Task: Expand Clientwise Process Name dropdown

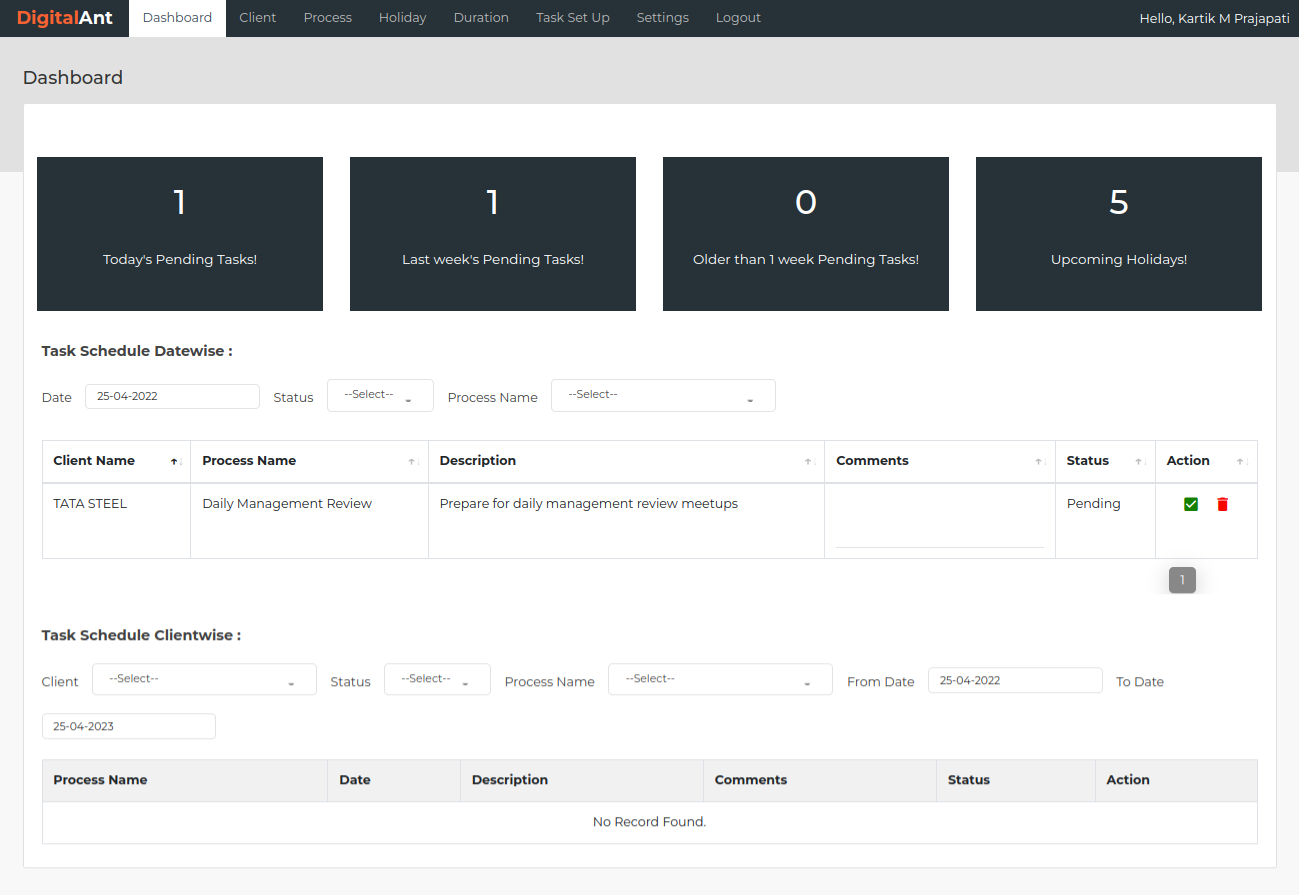Action: (x=720, y=680)
